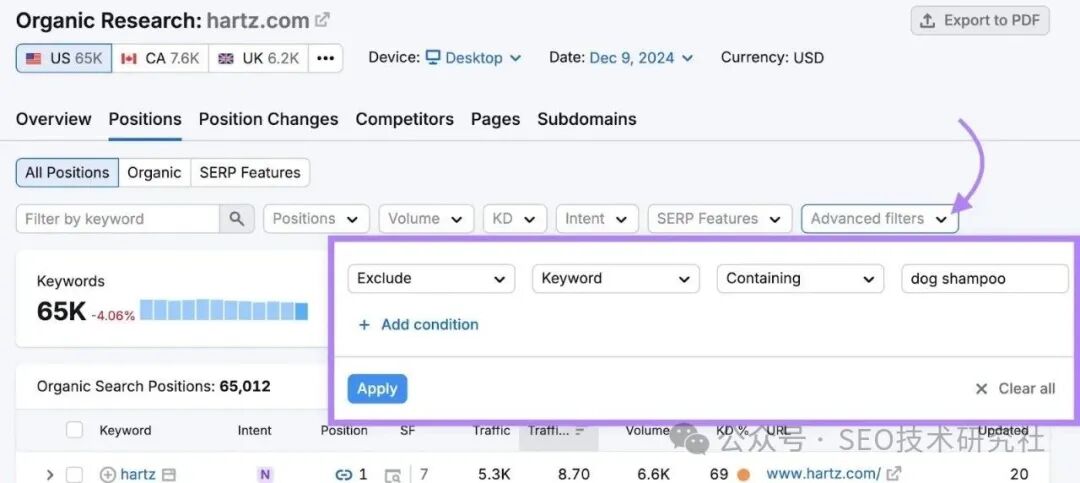Click the Filter by keyword input field
Viewport: 1080px width, 483px height.
pyautogui.click(x=118, y=219)
